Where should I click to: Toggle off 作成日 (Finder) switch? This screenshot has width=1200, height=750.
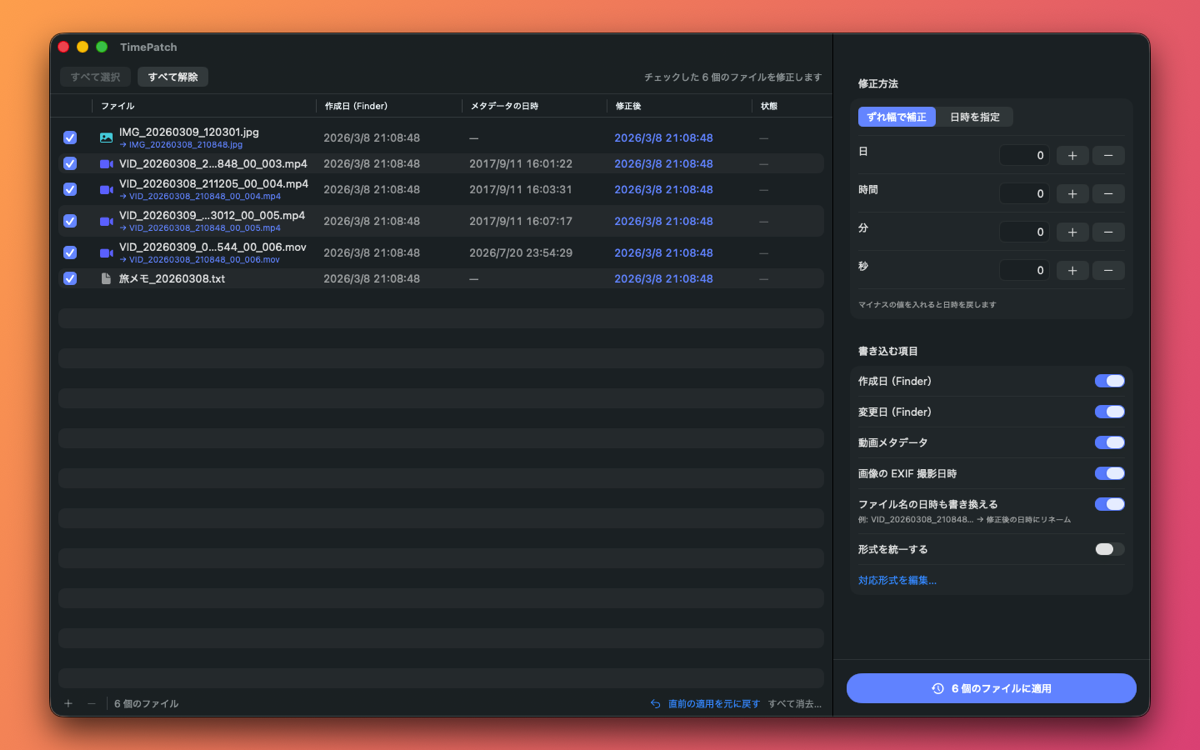(x=1109, y=381)
